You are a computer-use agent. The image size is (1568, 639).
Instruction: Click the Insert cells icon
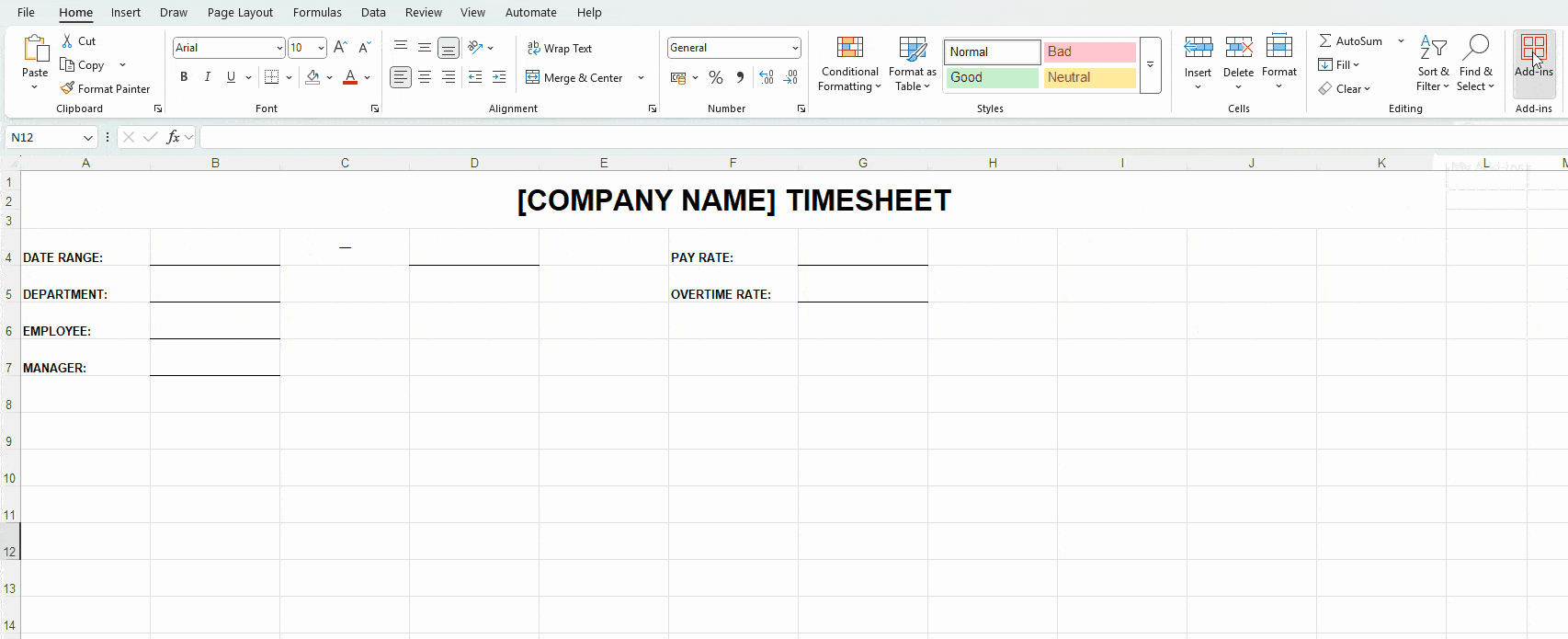point(1198,48)
